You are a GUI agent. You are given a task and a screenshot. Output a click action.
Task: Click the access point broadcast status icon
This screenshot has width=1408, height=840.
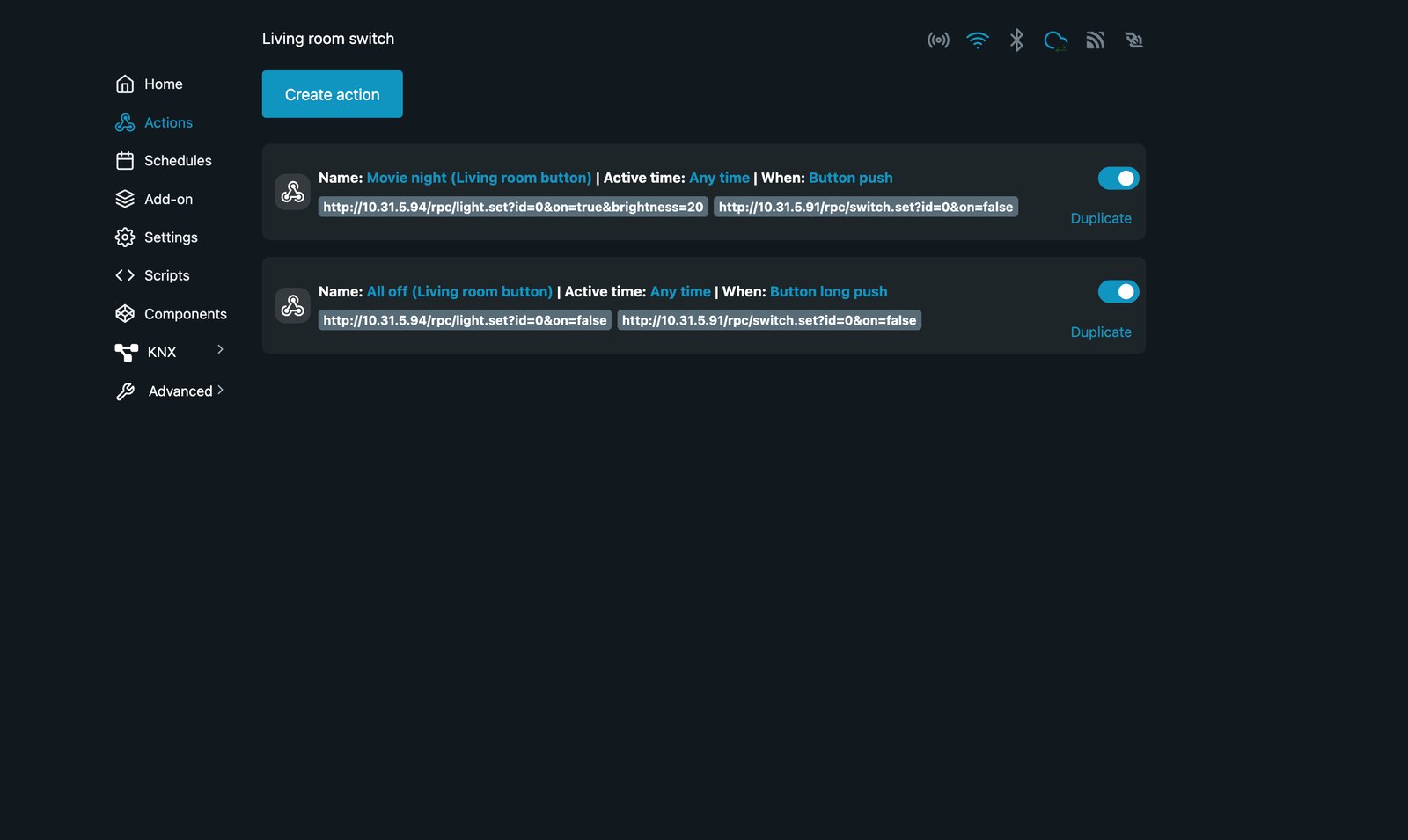(x=938, y=40)
